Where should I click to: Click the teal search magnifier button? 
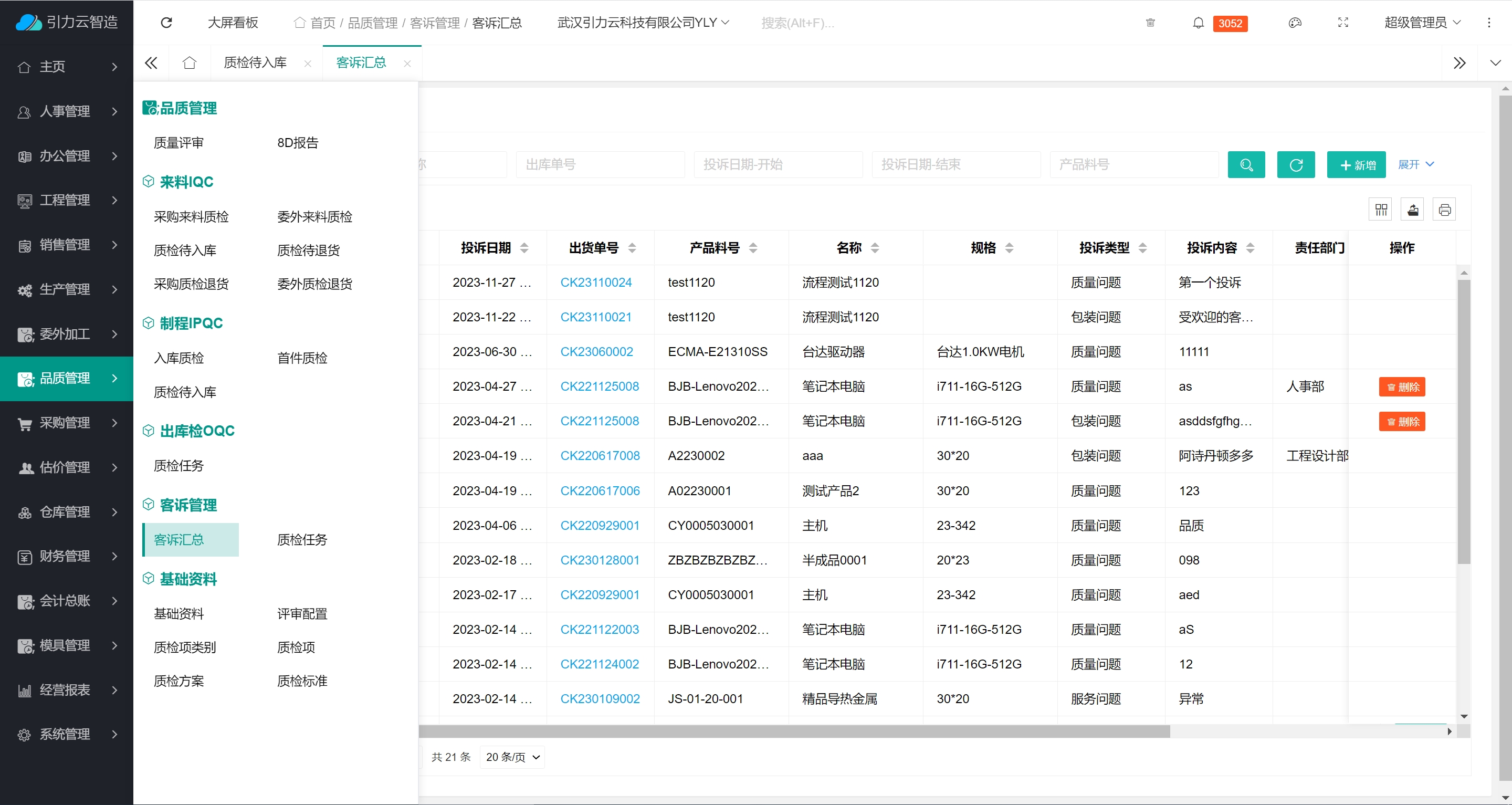tap(1246, 164)
